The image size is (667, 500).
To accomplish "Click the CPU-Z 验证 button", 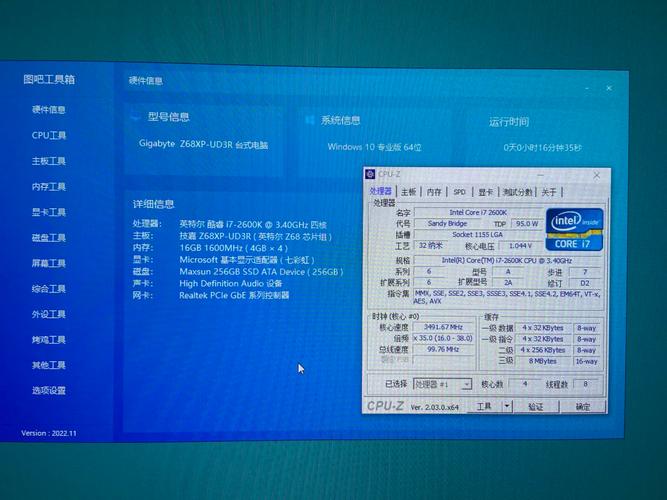I will coord(536,407).
